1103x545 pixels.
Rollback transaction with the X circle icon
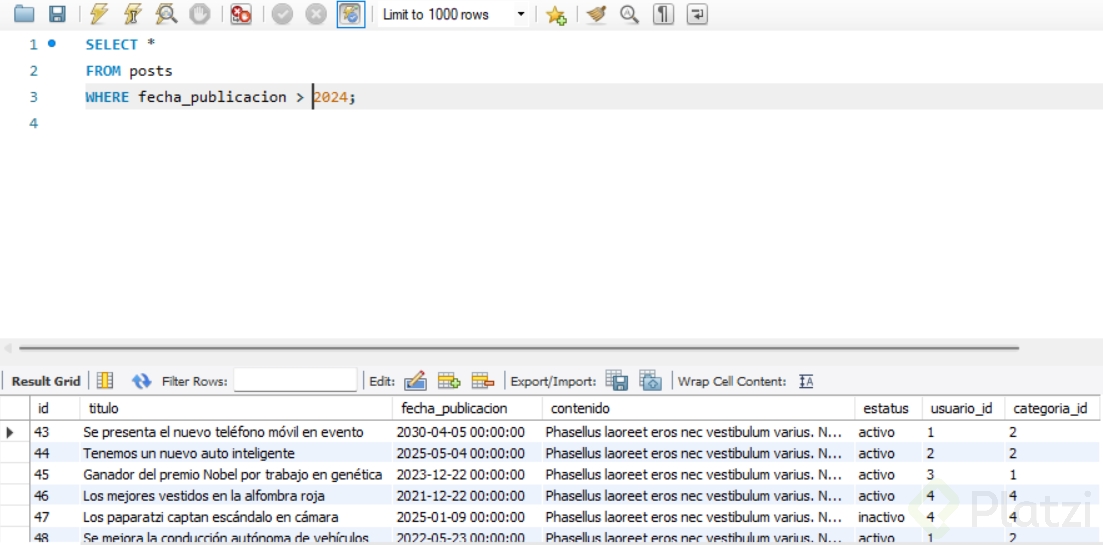pyautogui.click(x=316, y=14)
